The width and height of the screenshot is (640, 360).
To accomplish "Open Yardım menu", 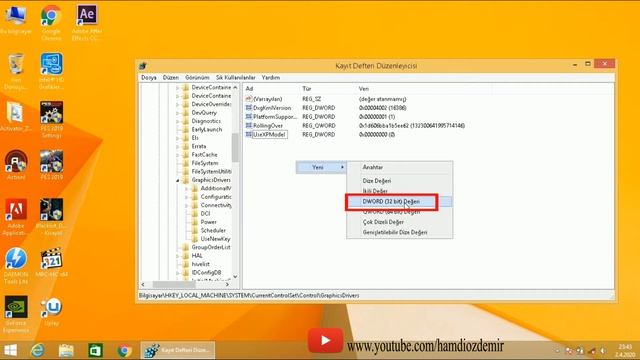I will (x=271, y=78).
